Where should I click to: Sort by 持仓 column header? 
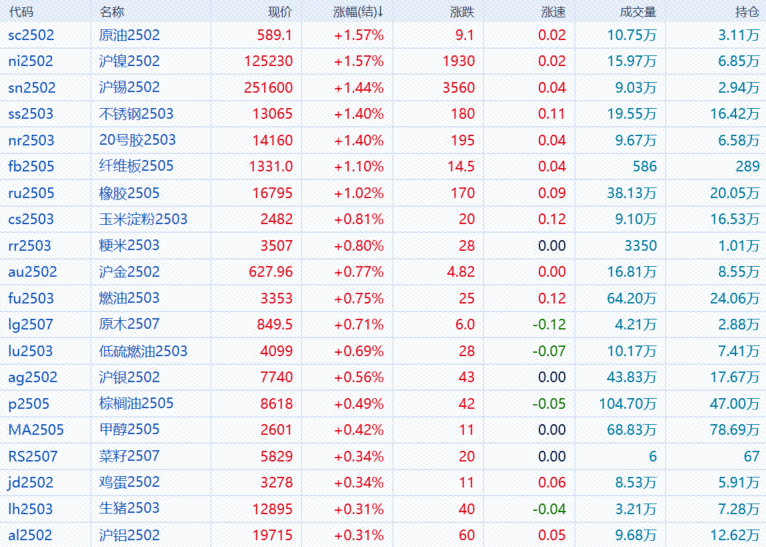pyautogui.click(x=747, y=12)
